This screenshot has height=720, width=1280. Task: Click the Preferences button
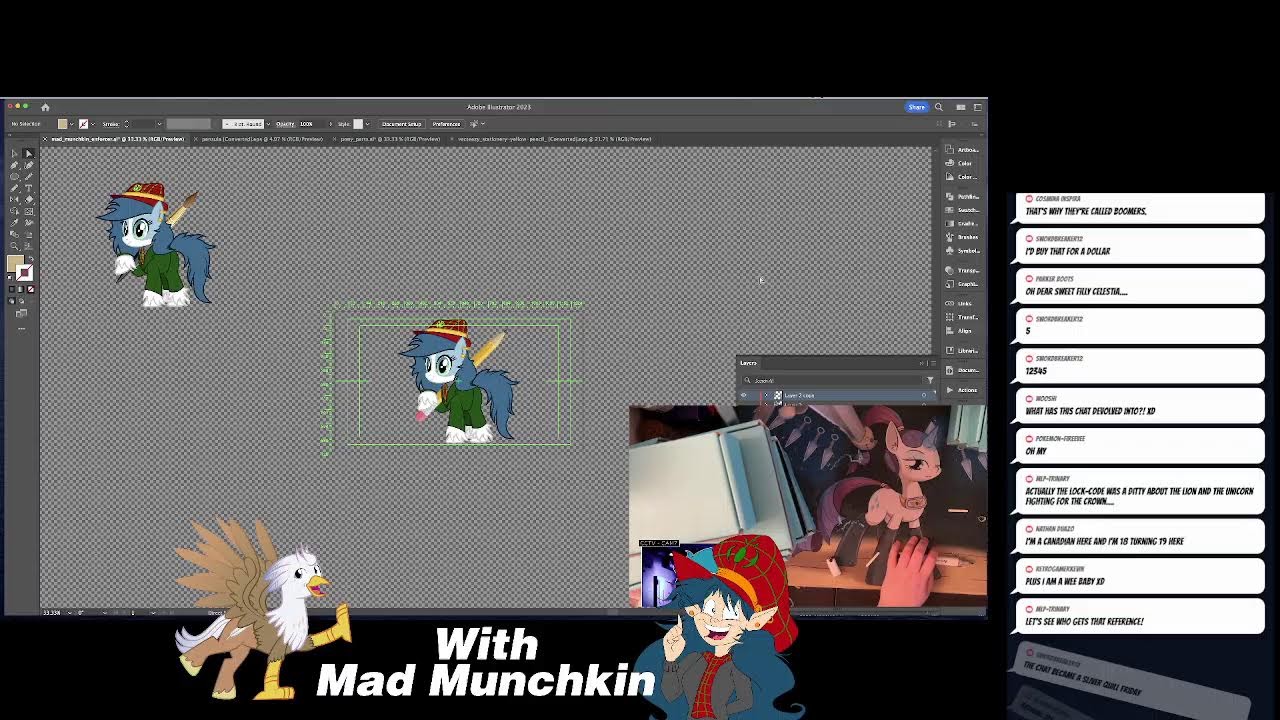pos(446,124)
